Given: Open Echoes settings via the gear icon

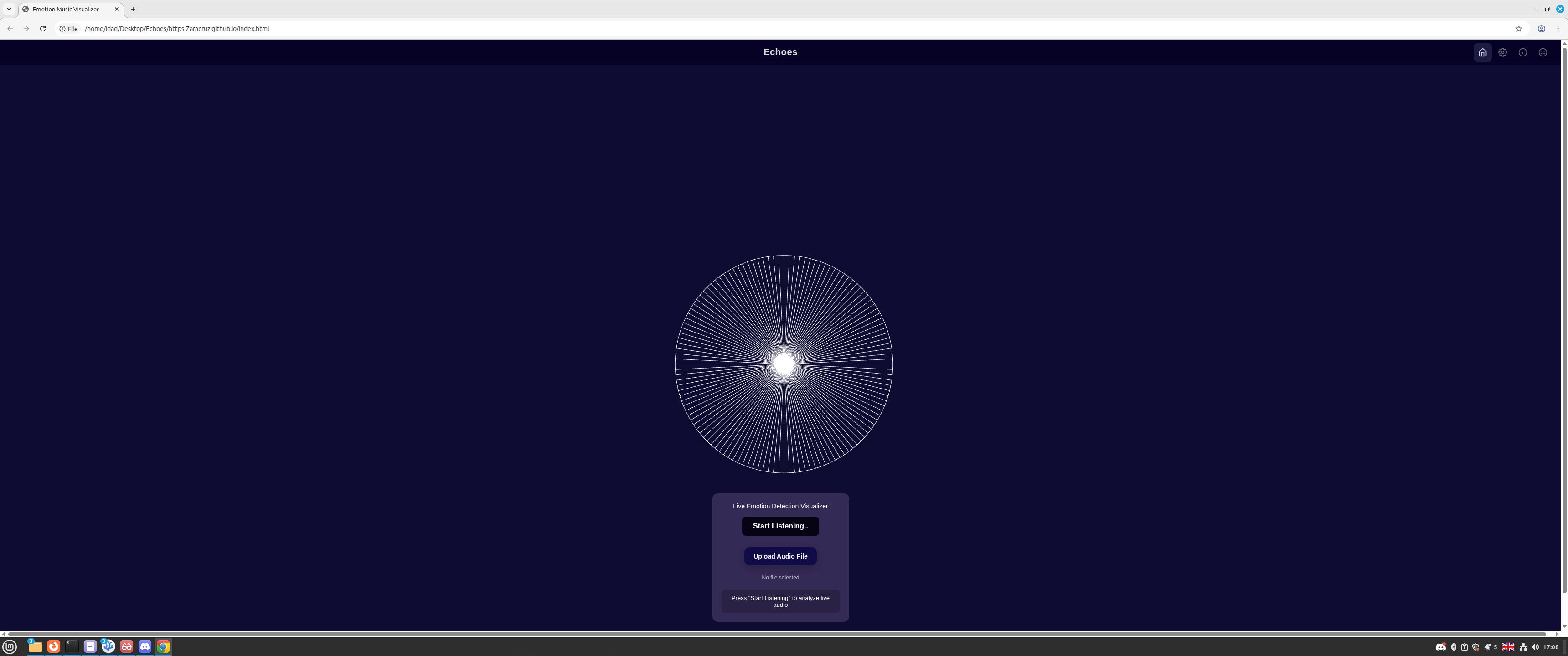Looking at the screenshot, I should tap(1502, 52).
